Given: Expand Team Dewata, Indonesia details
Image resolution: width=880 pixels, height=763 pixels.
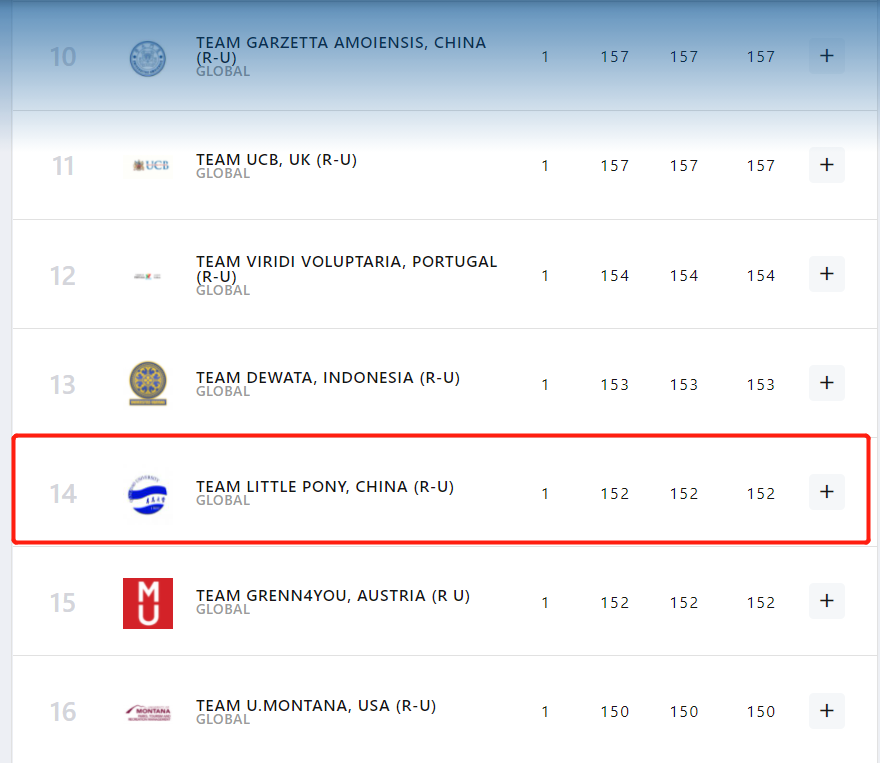Looking at the screenshot, I should [826, 383].
